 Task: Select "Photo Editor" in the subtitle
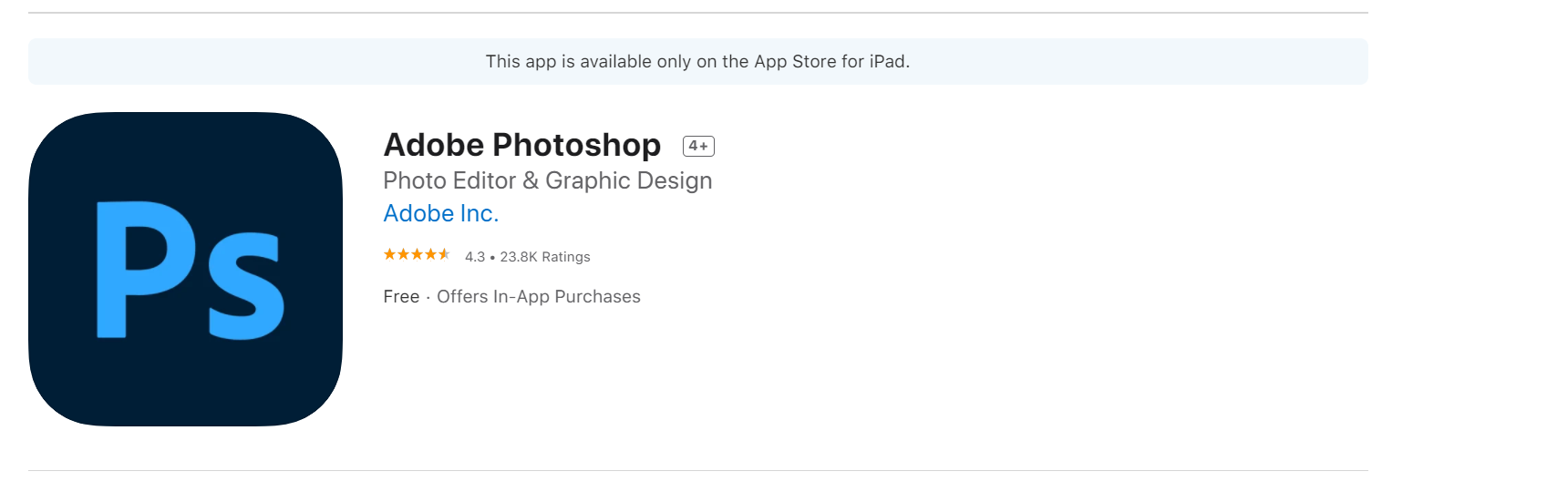(x=449, y=180)
